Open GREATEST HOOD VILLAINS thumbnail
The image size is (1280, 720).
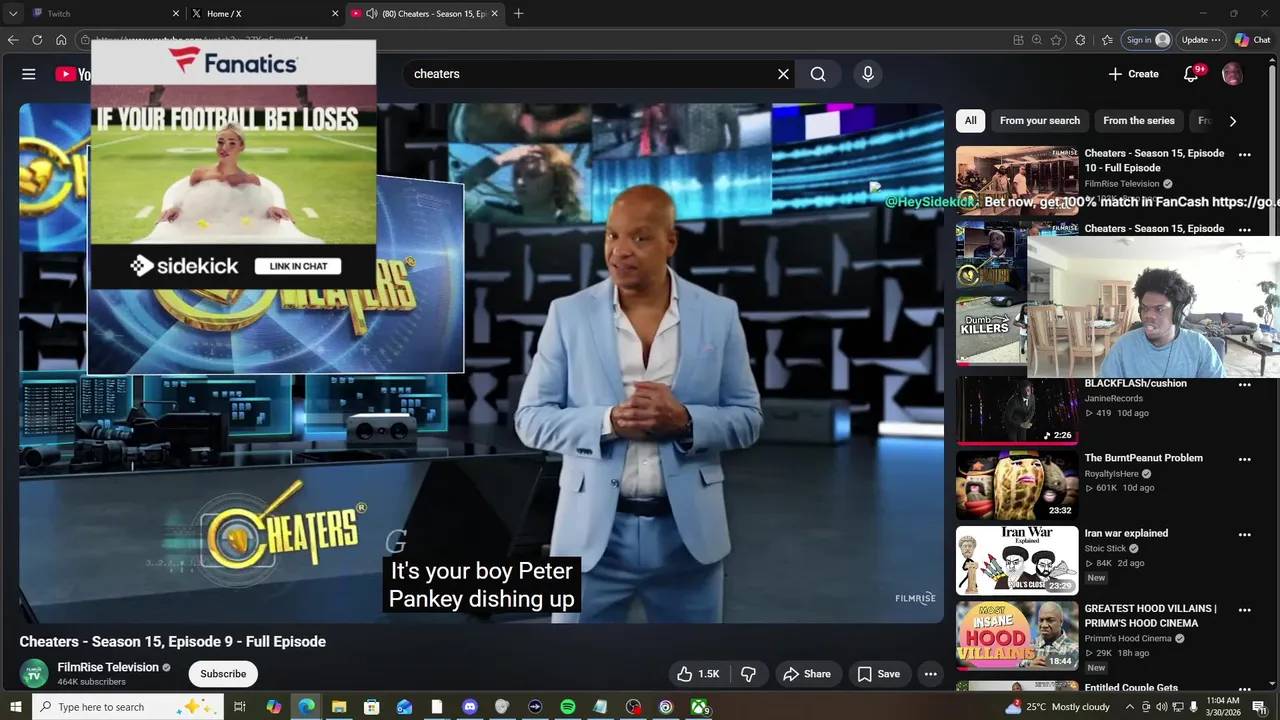click(x=1017, y=635)
